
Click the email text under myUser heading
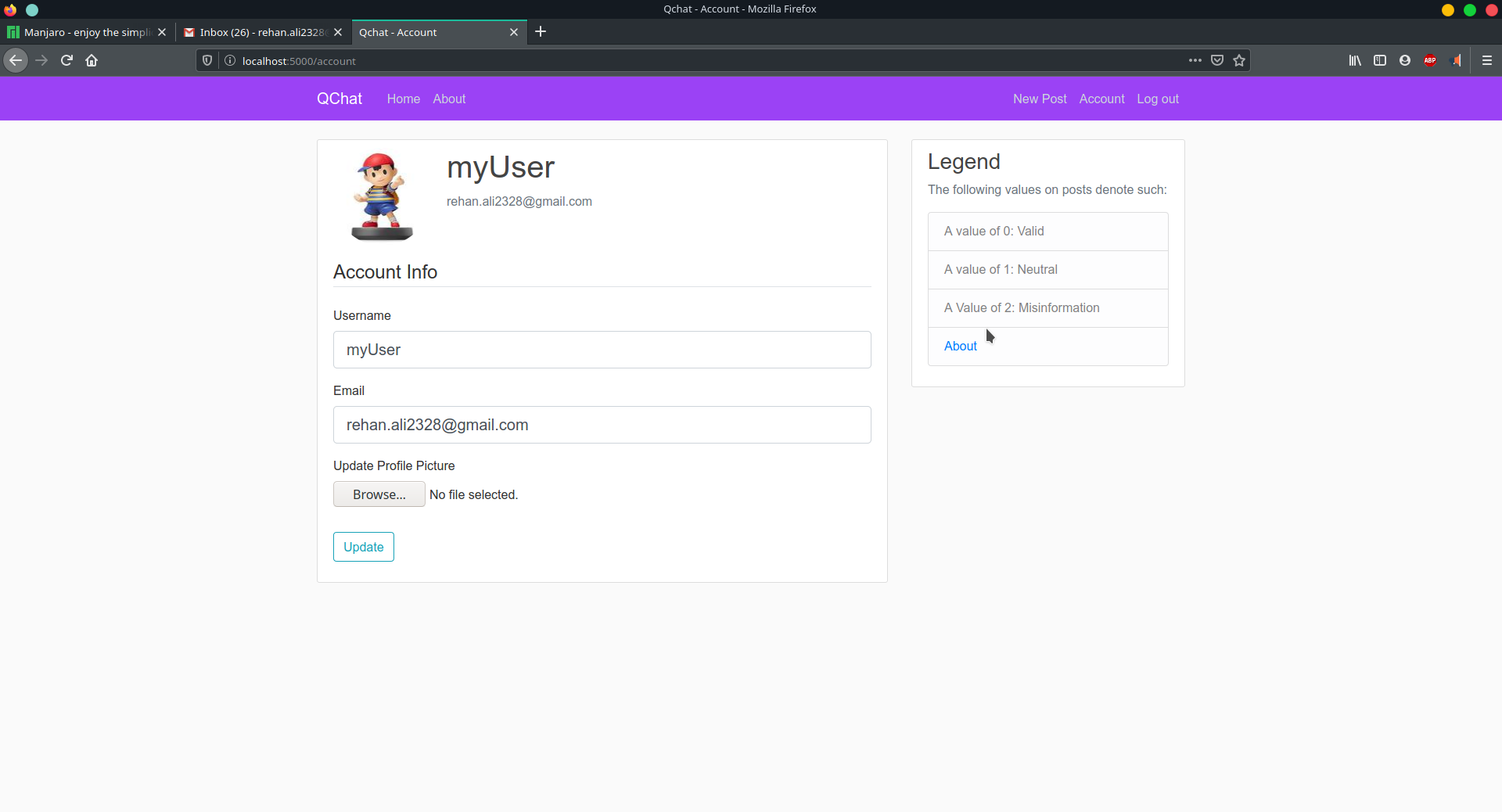519,201
